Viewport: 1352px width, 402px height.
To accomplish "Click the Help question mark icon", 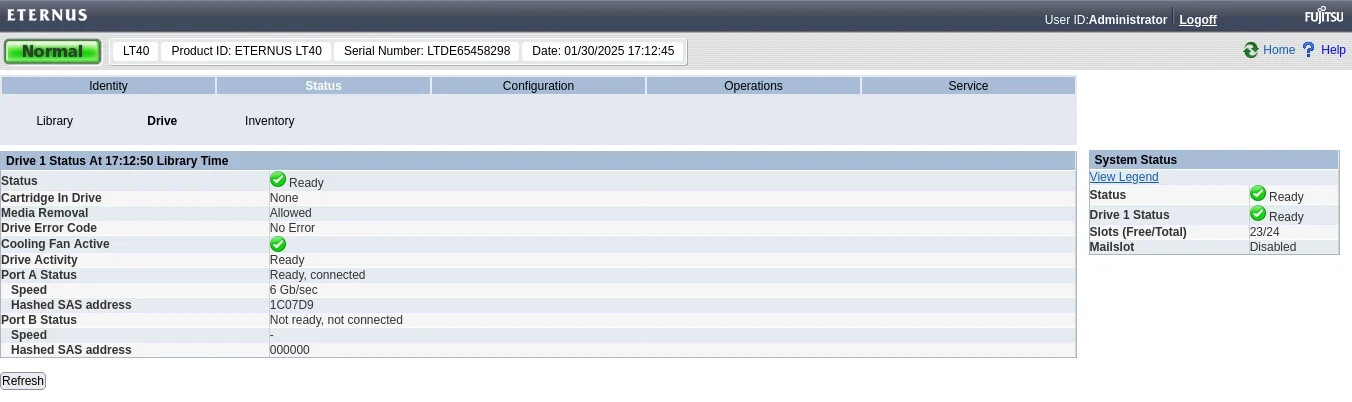I will point(1308,50).
